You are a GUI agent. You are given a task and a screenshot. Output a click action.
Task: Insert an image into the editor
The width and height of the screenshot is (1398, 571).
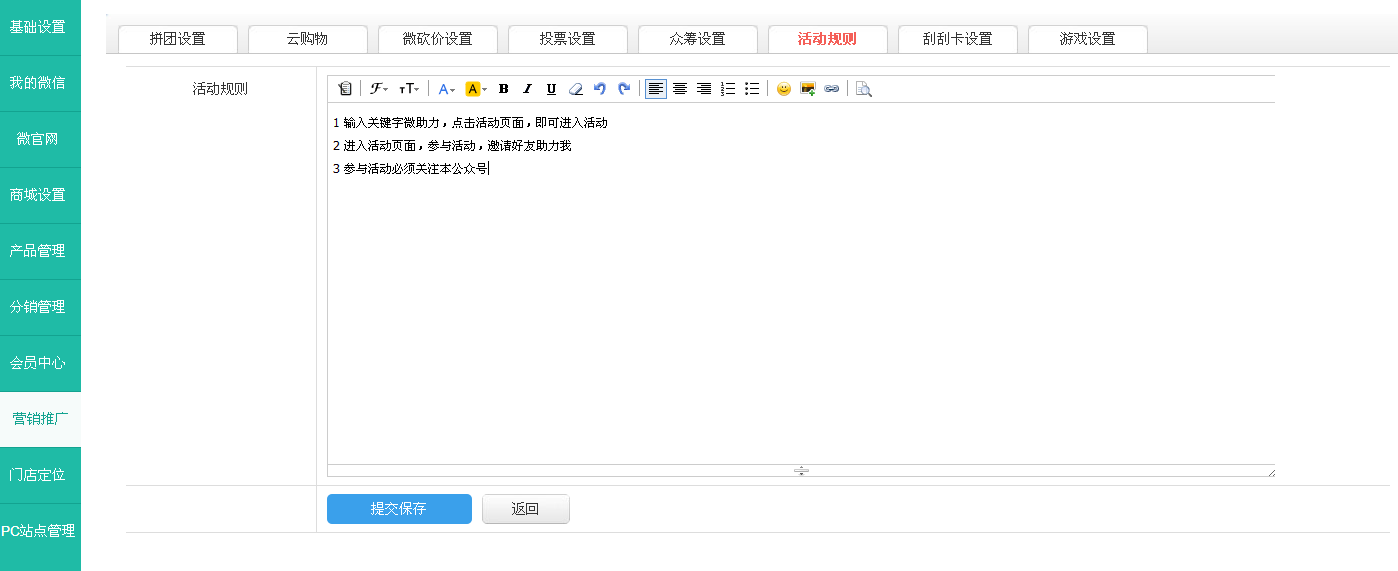pos(808,89)
